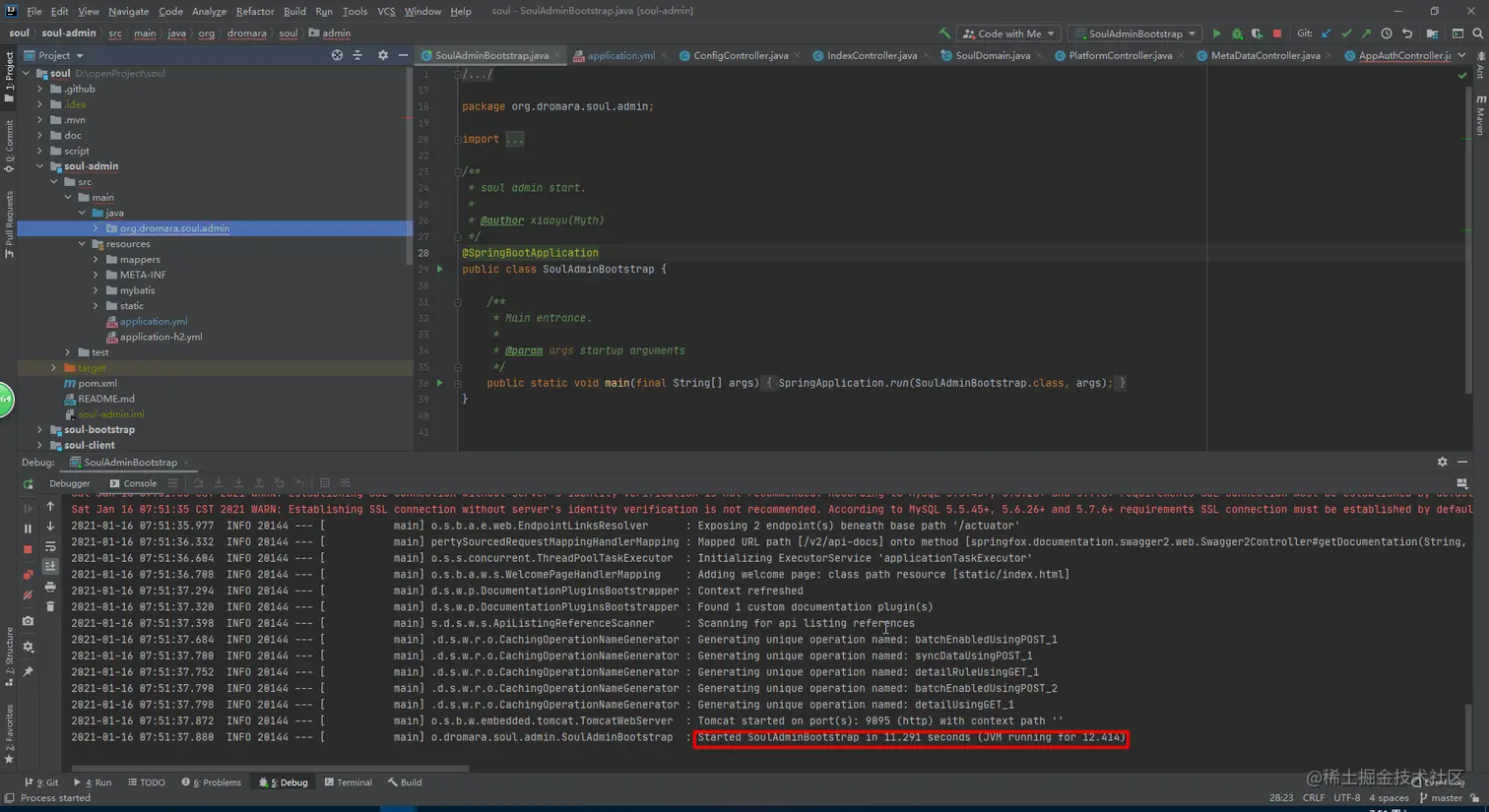This screenshot has height=812, width=1489.
Task: Open Project Structure icon in toolbar
Action: (x=1432, y=33)
